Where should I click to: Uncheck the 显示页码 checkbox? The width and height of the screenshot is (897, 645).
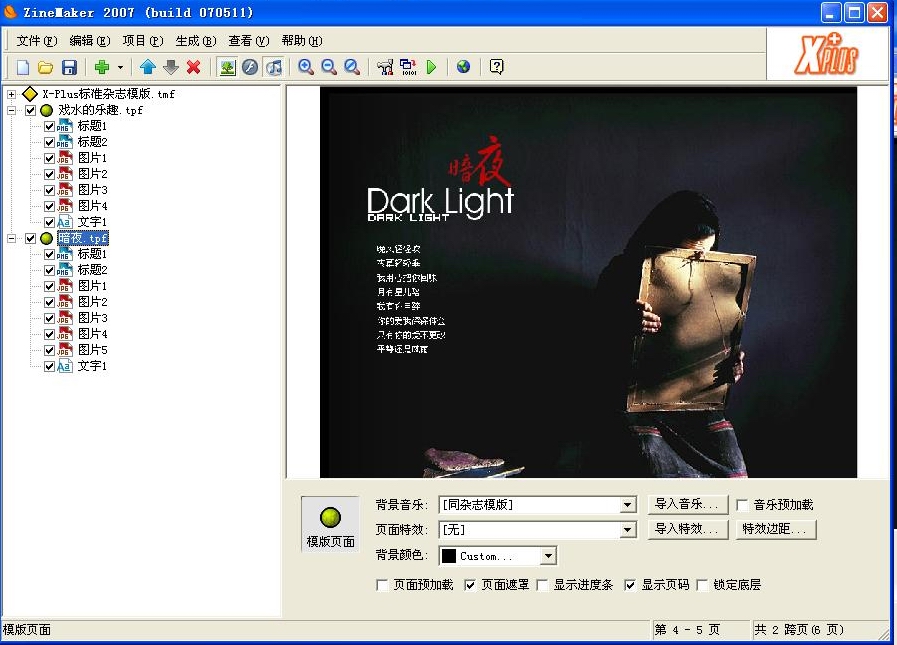point(629,585)
